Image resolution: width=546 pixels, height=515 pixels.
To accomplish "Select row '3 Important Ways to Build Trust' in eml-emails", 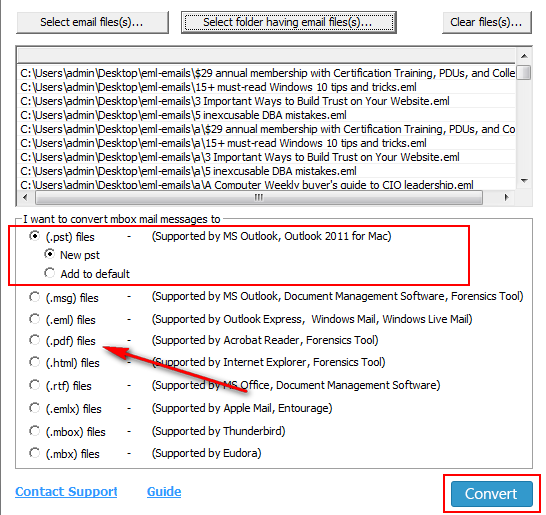I will tap(266, 101).
